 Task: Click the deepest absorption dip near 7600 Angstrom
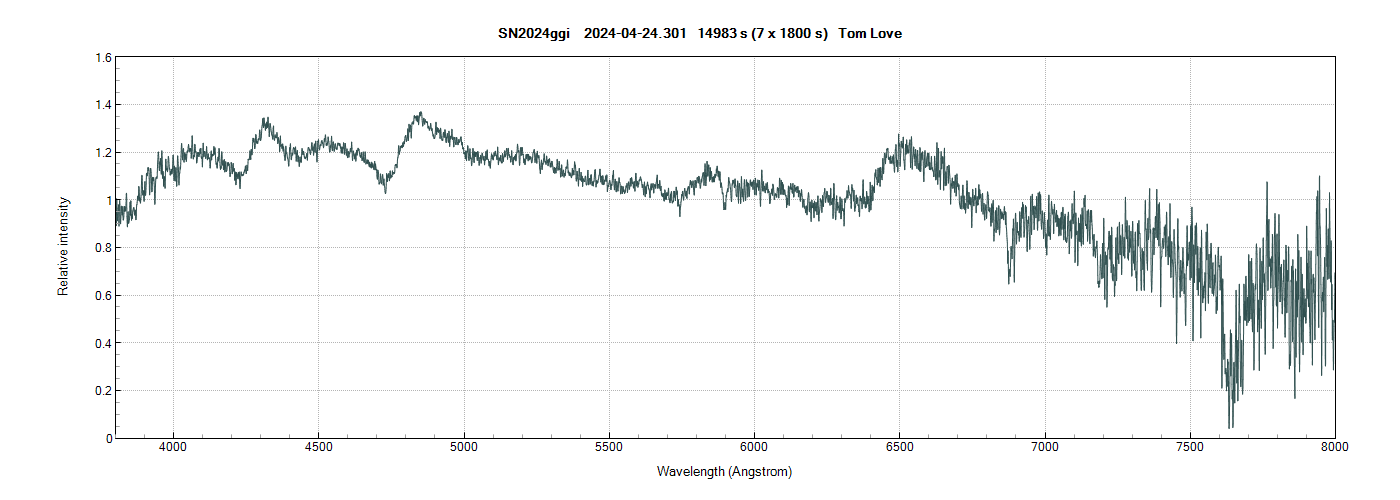pos(1230,425)
